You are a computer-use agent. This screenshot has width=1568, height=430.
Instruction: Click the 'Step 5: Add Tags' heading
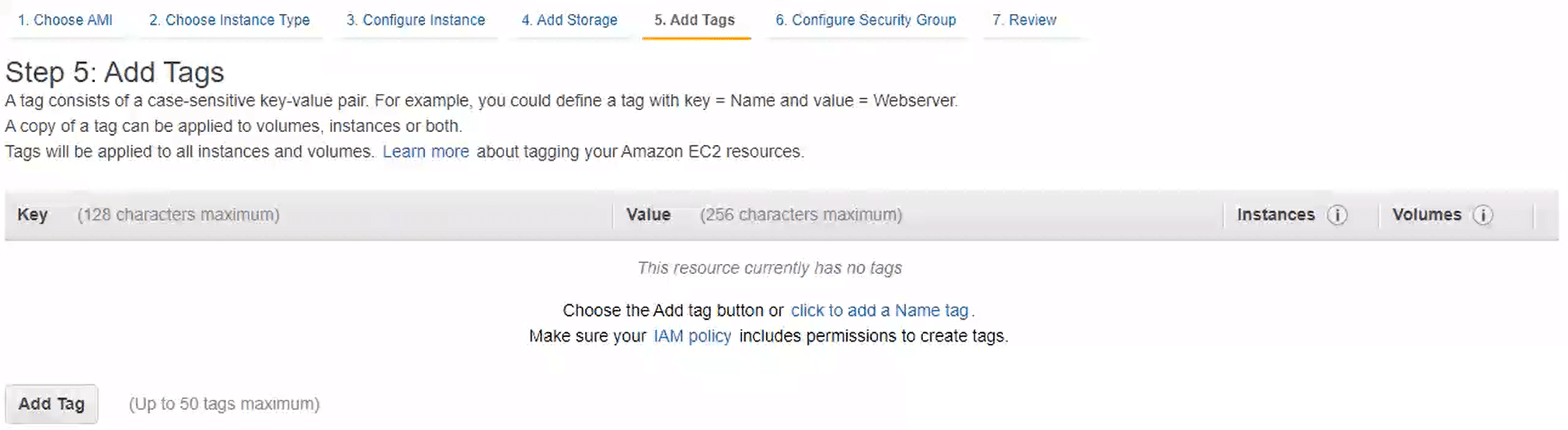[115, 72]
